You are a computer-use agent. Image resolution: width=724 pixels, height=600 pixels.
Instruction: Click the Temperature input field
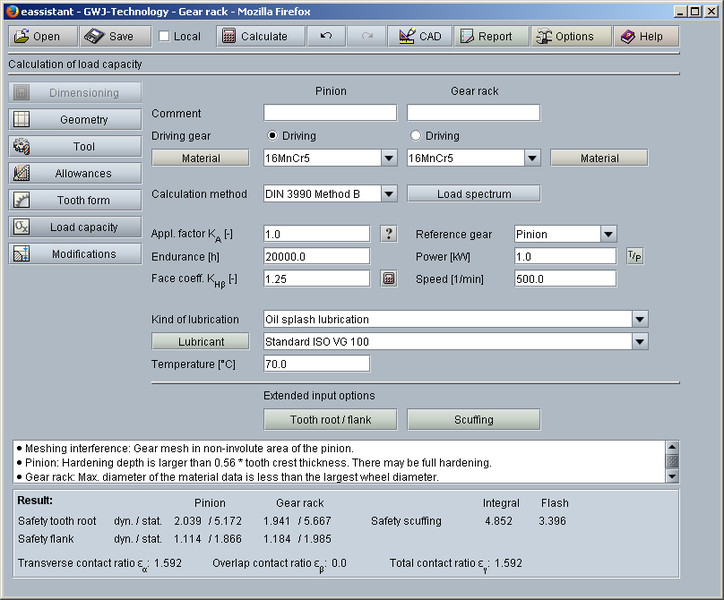click(x=316, y=364)
